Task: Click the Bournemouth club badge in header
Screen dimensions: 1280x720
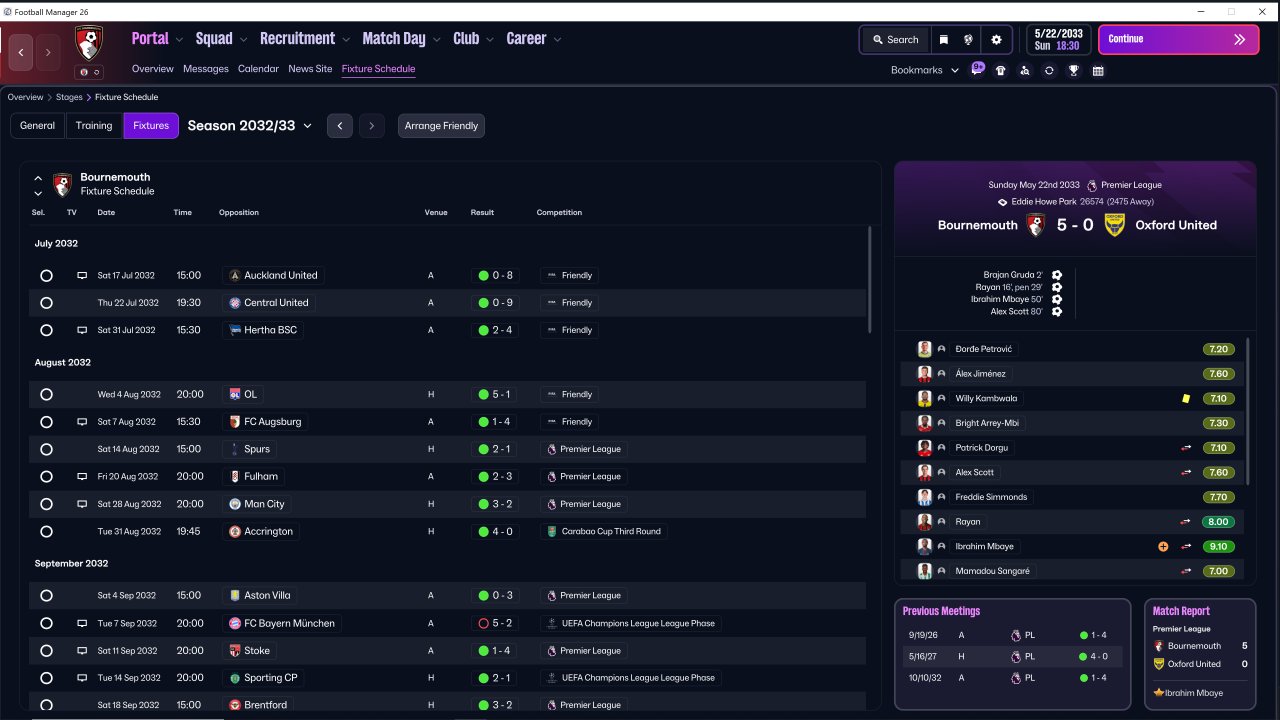Action: click(x=89, y=43)
